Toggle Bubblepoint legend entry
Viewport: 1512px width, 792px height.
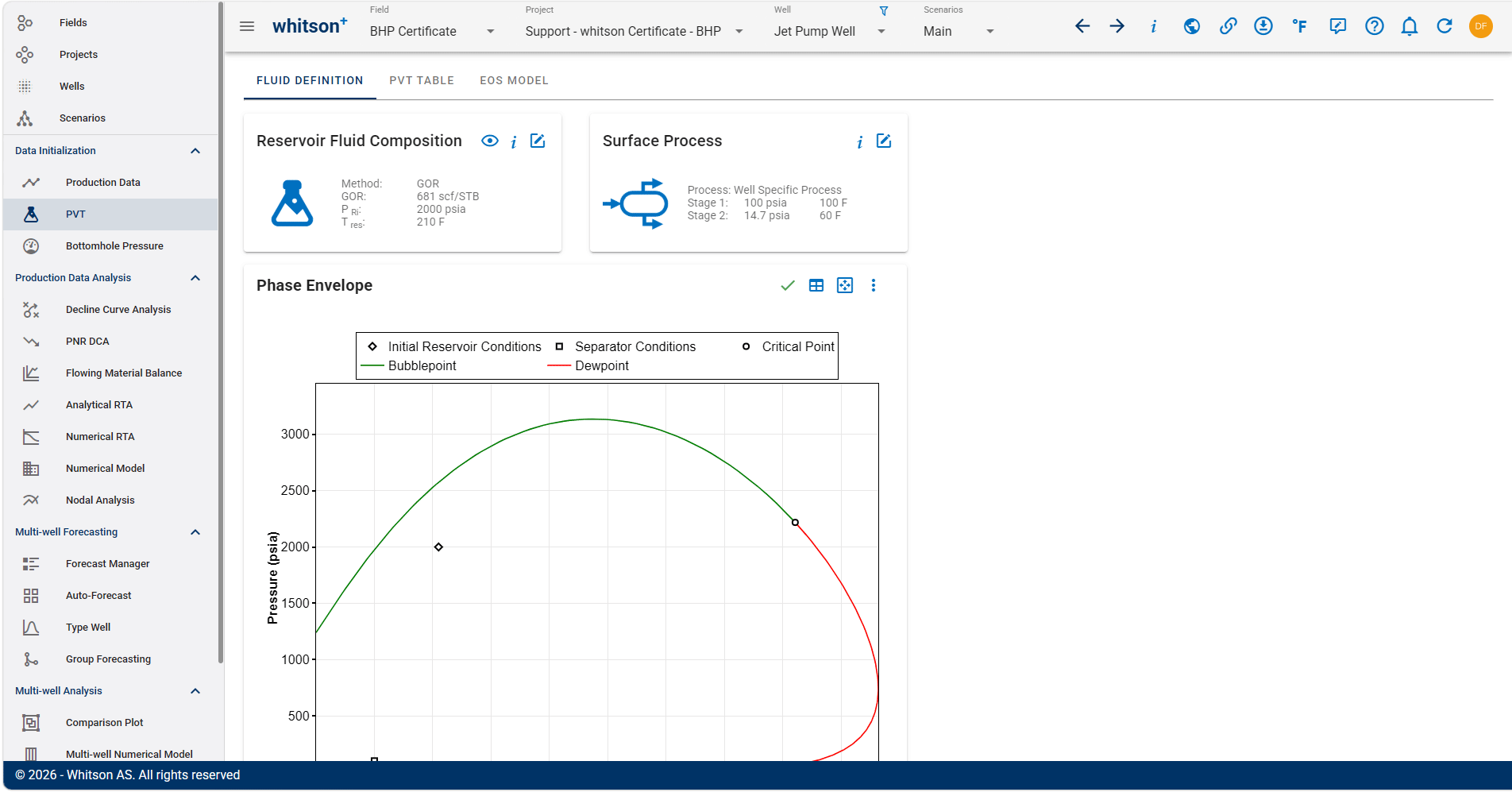pyautogui.click(x=409, y=365)
